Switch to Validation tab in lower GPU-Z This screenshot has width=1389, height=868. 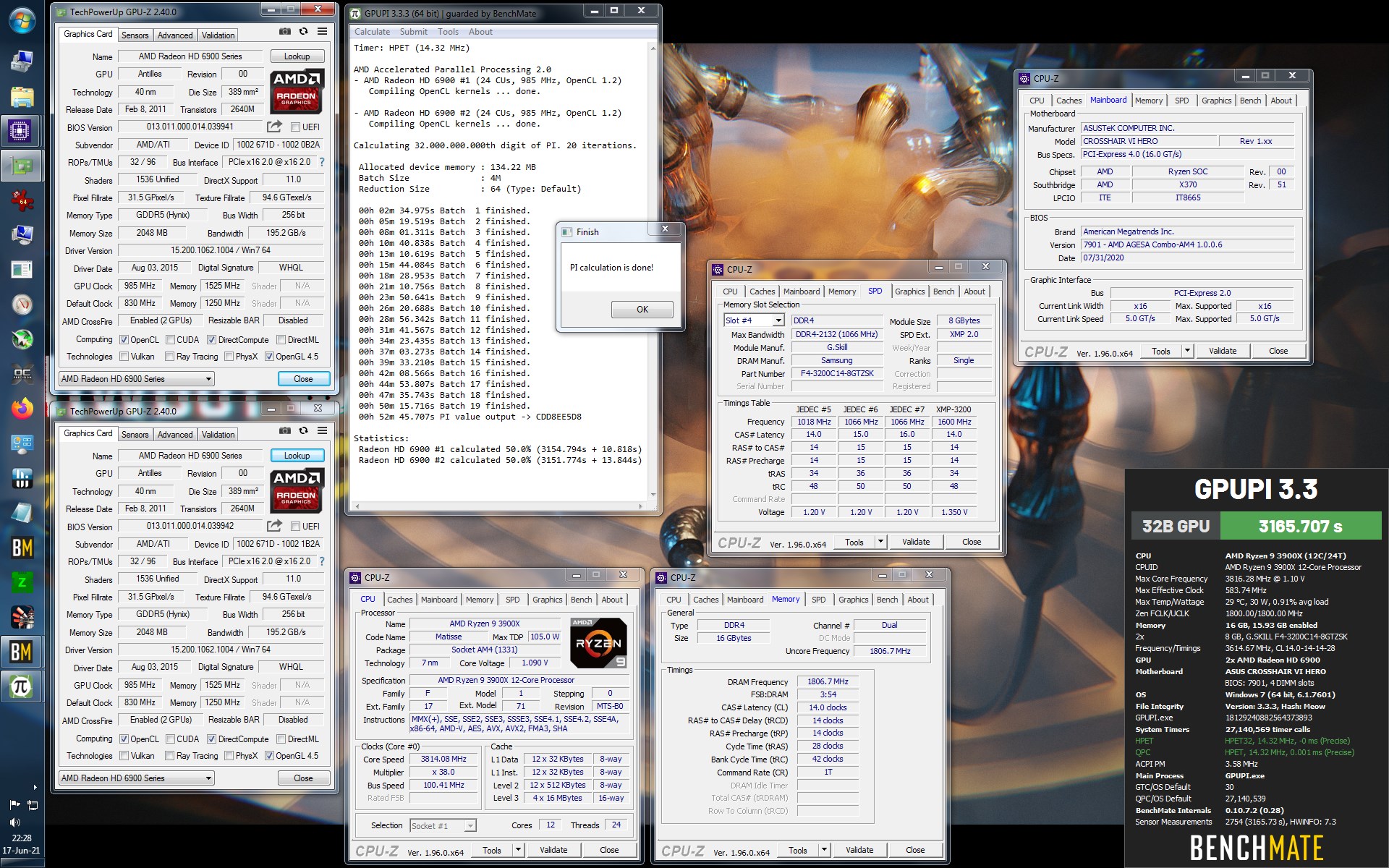(x=218, y=435)
